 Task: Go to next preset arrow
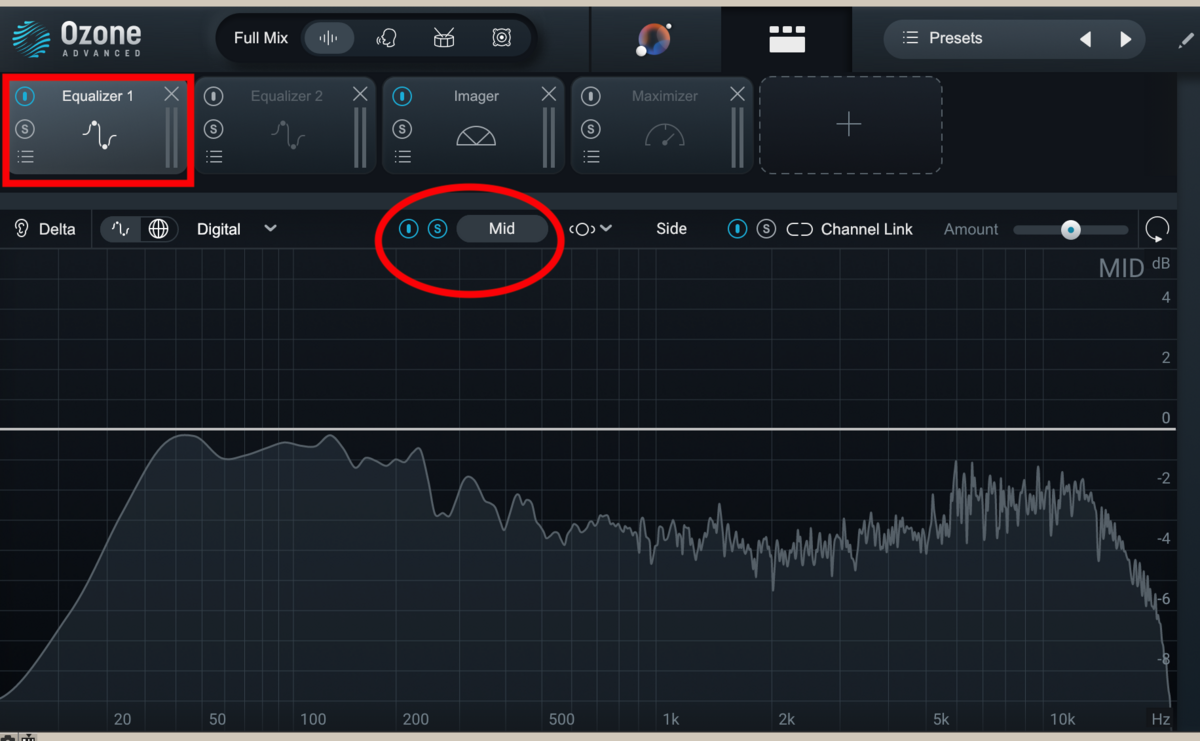tap(1126, 39)
